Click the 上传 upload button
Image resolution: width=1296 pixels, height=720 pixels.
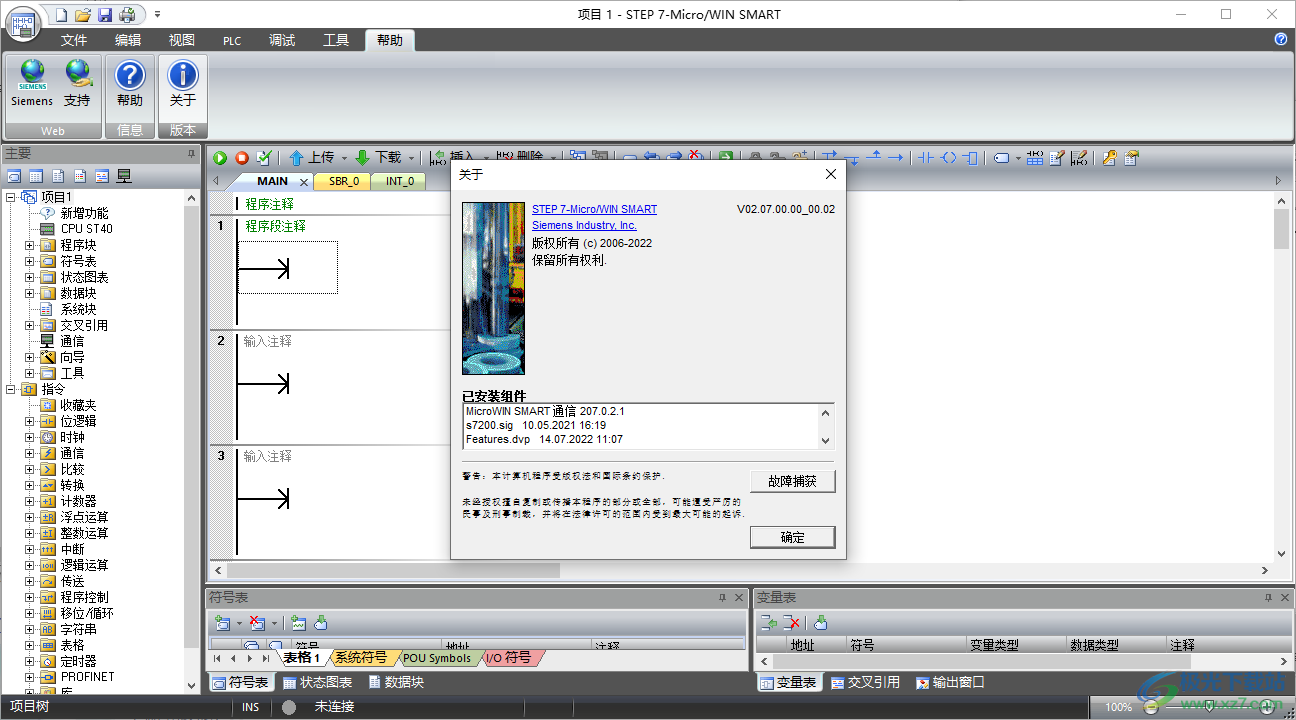(311, 157)
